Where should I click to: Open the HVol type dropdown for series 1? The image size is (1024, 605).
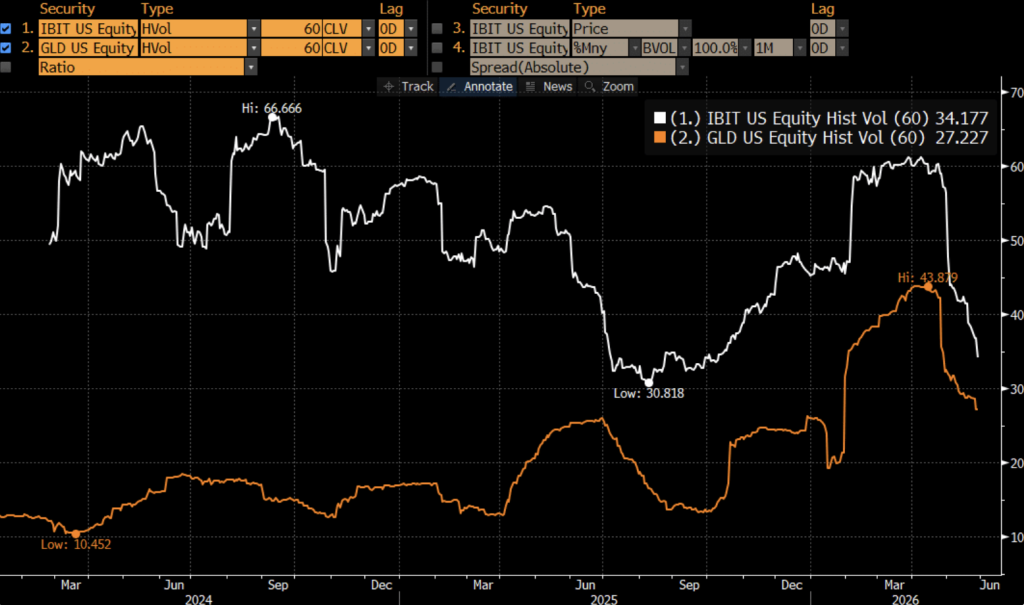[x=254, y=29]
